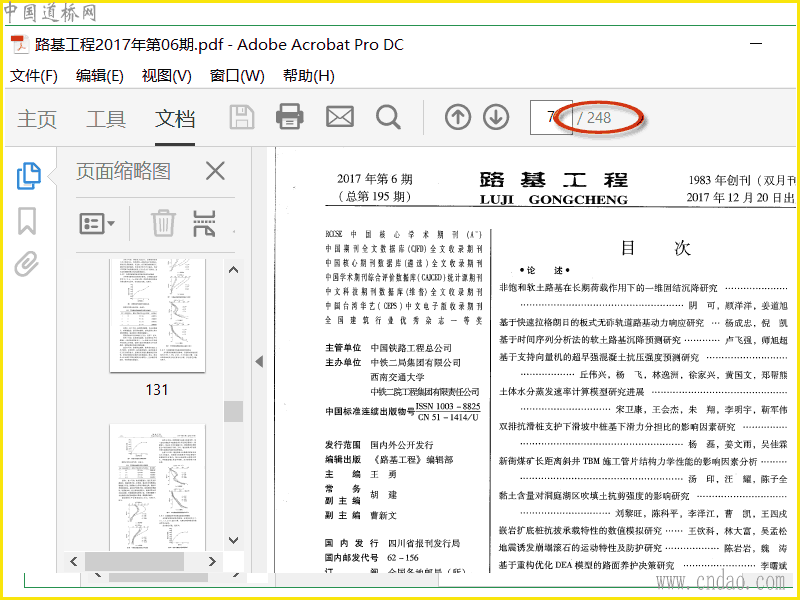Screen dimensions: 800x600
Task: Click the Save disk icon in toolbar
Action: coord(242,117)
